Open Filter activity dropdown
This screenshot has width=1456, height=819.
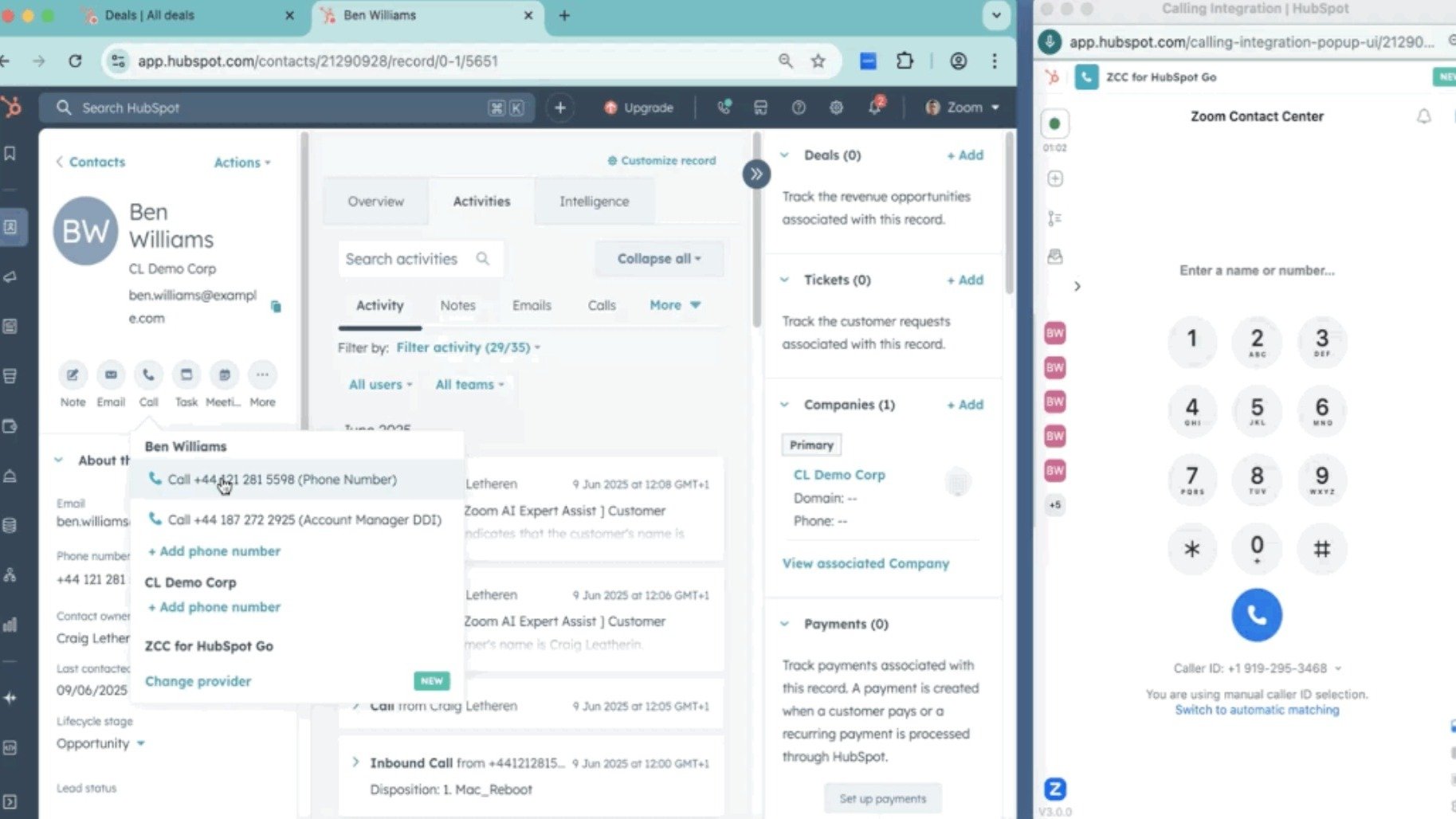click(x=468, y=347)
